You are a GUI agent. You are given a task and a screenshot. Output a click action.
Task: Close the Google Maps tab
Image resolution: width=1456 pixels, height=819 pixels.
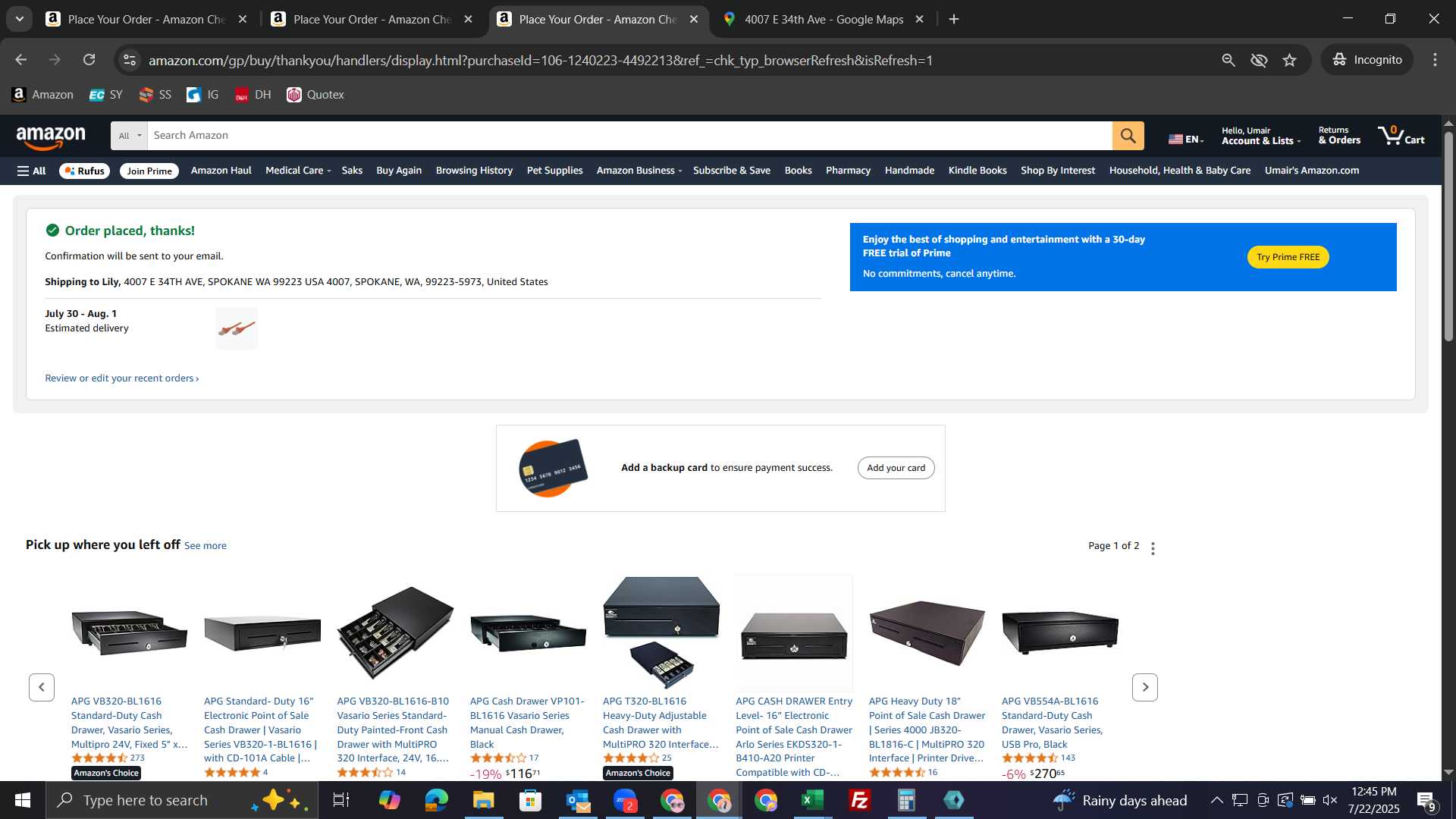(919, 19)
